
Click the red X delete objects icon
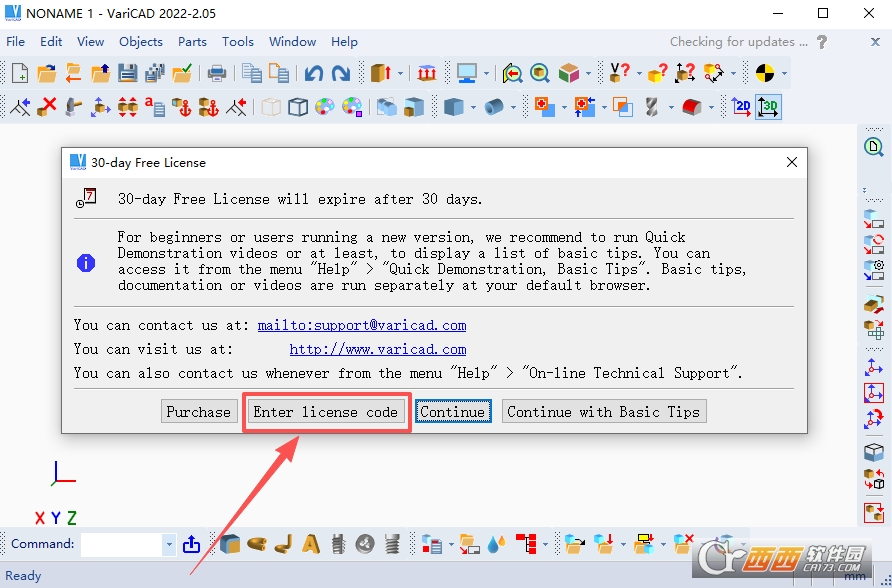47,106
